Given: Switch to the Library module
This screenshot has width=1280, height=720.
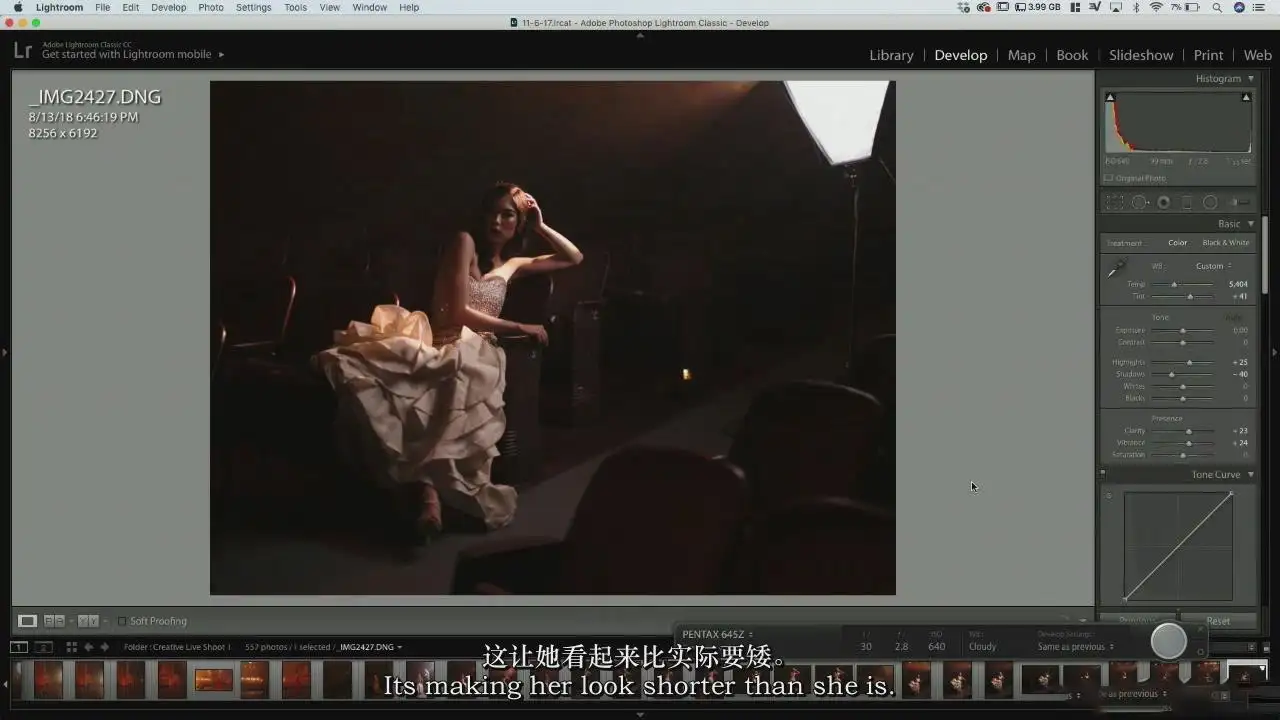Looking at the screenshot, I should (891, 55).
